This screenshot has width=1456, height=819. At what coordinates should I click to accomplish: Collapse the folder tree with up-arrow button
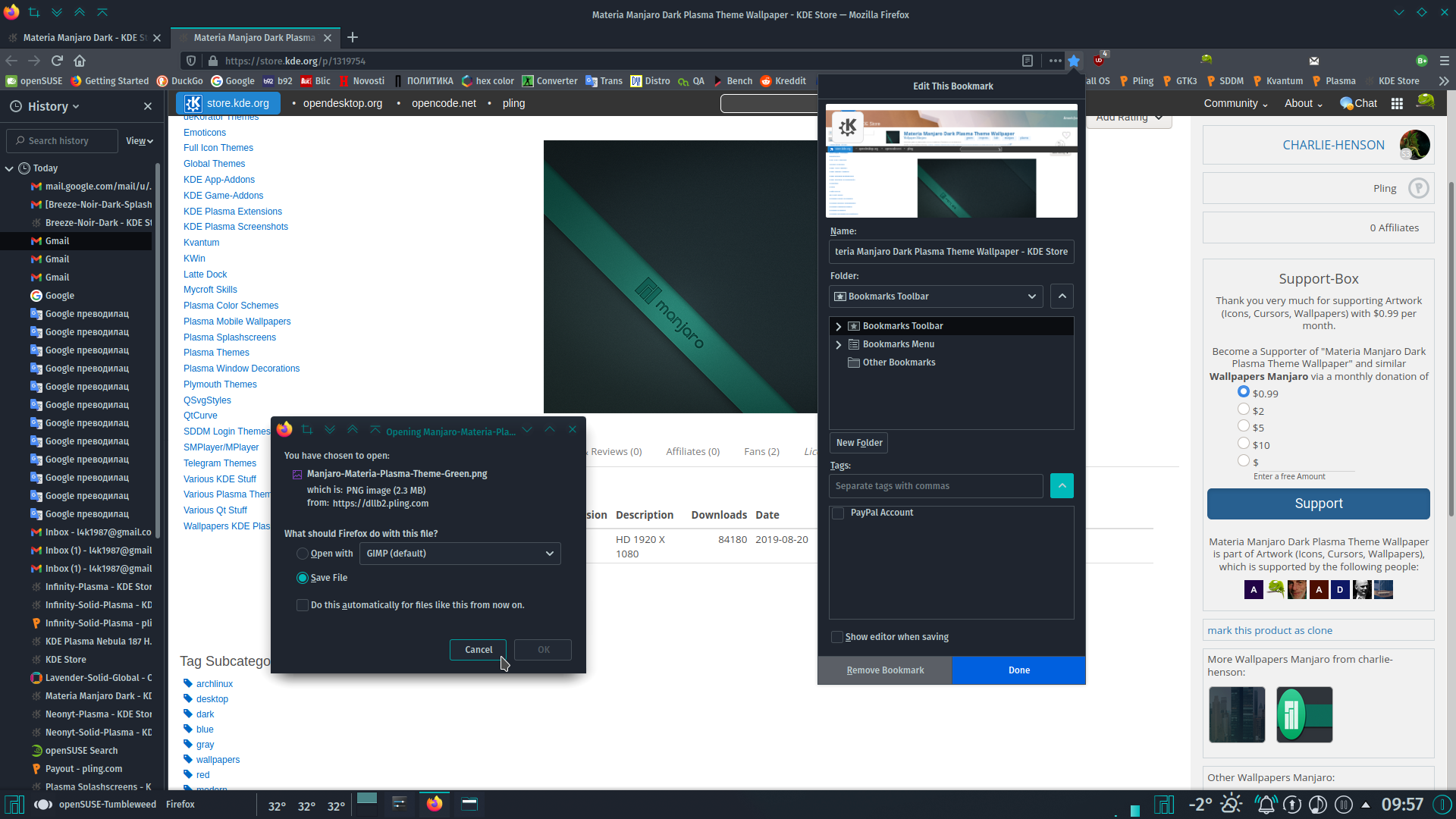coord(1062,297)
